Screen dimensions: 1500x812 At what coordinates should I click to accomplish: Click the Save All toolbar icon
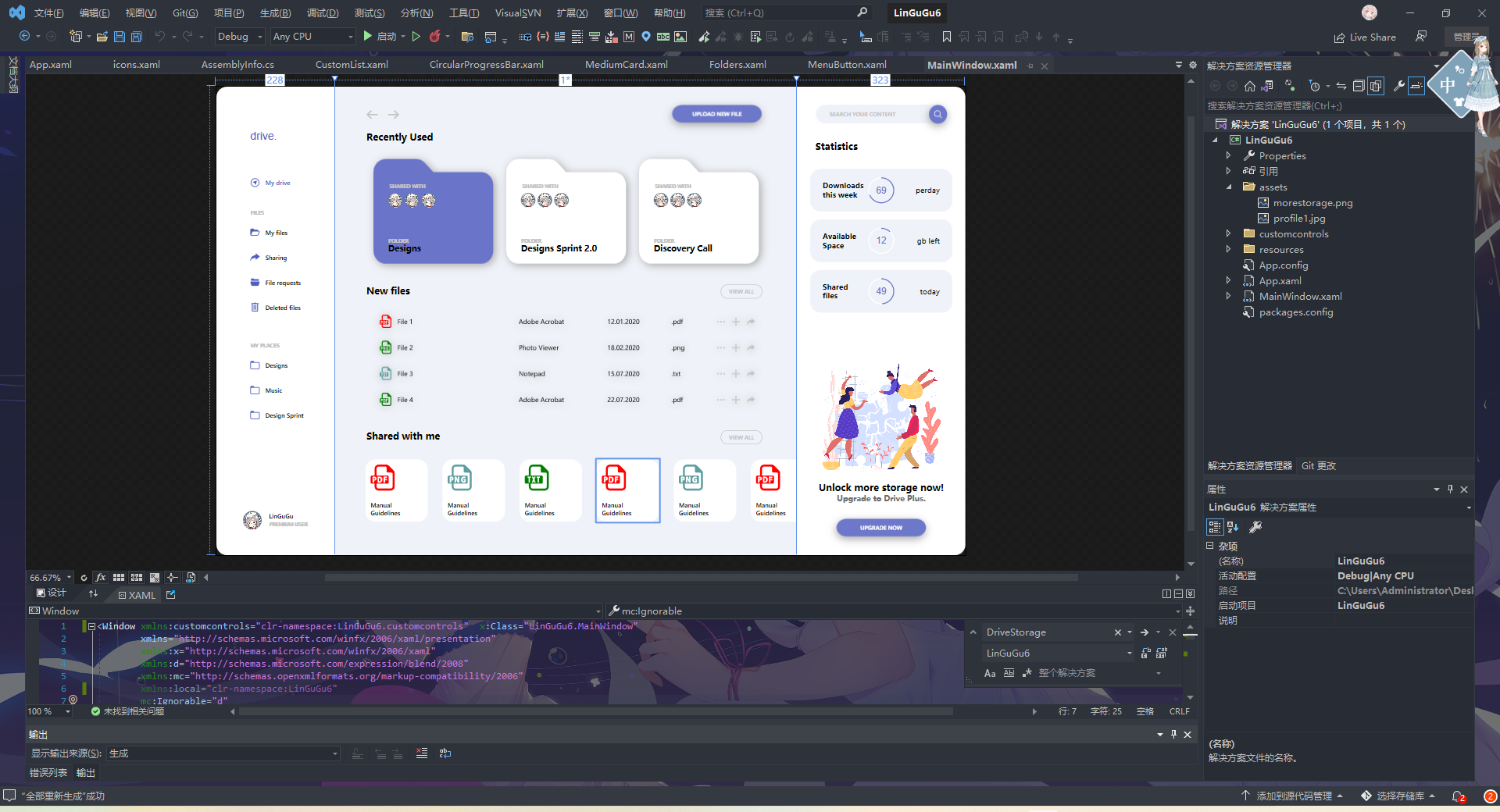137,37
